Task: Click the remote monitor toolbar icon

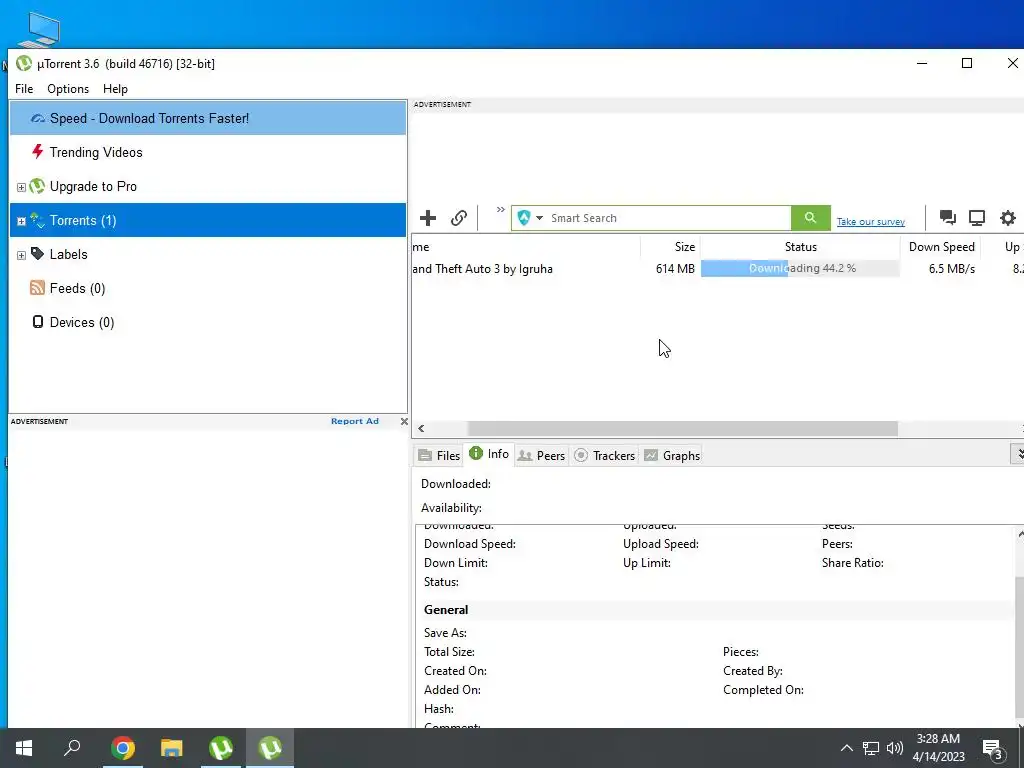Action: pyautogui.click(x=977, y=217)
